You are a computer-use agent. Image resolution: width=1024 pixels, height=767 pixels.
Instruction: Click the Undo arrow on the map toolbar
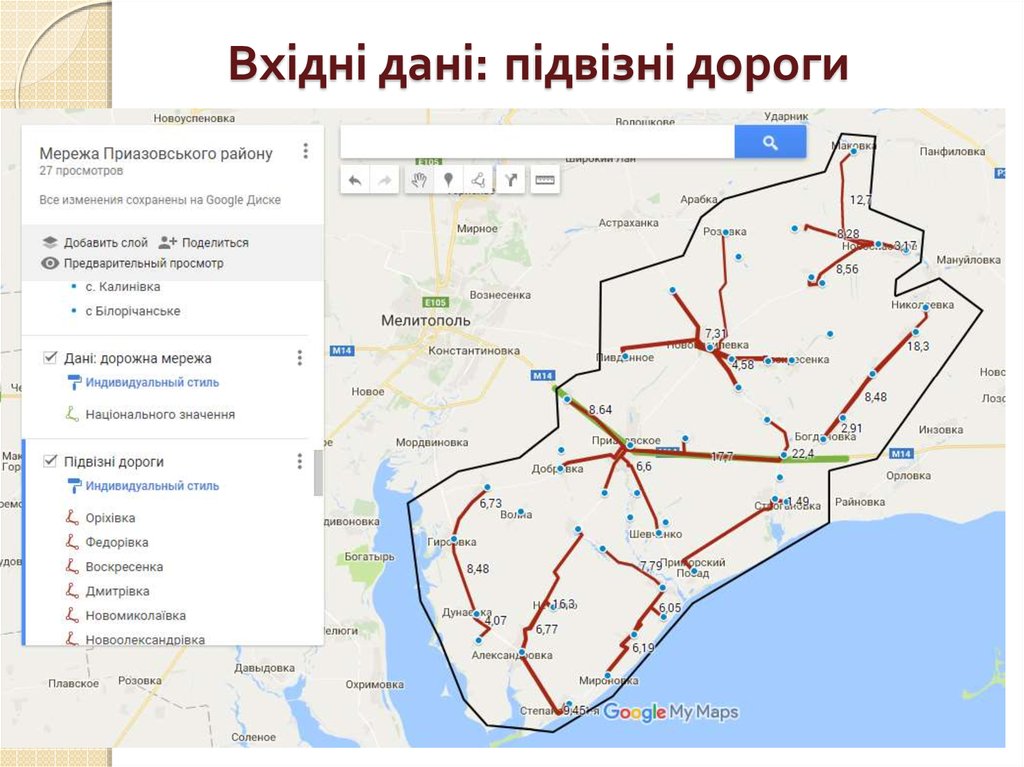click(x=356, y=180)
